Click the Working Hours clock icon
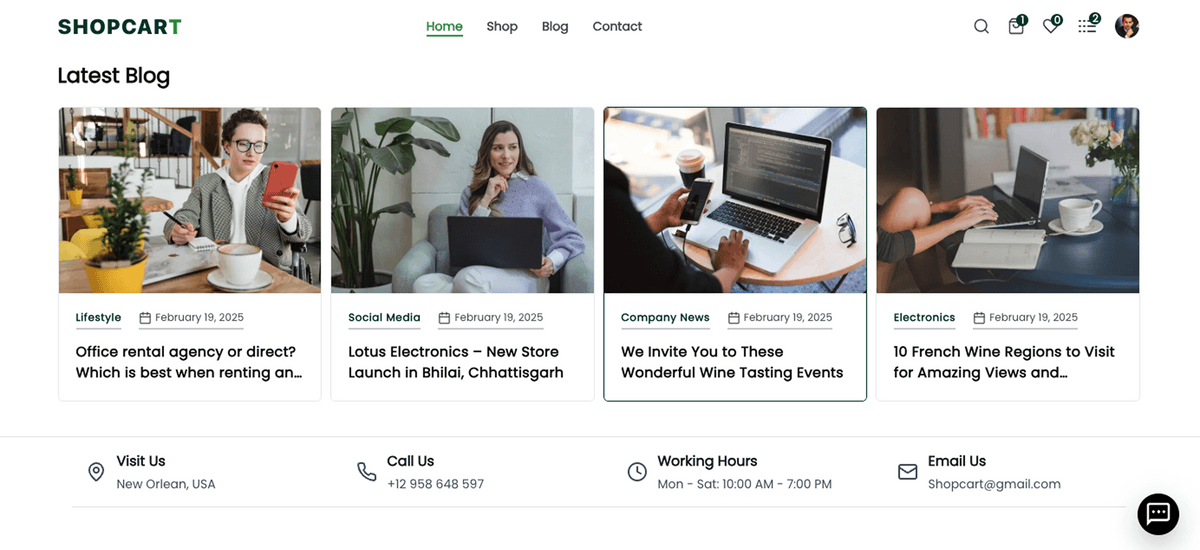This screenshot has height=550, width=1200. [x=637, y=472]
